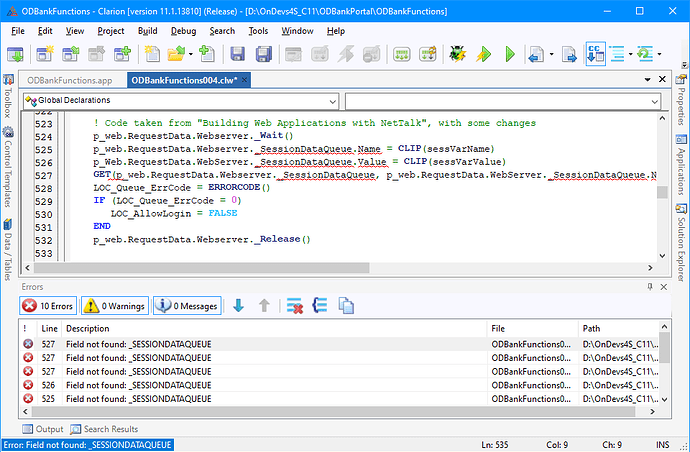Toggle the 10 Errors filter

[x=48, y=306]
